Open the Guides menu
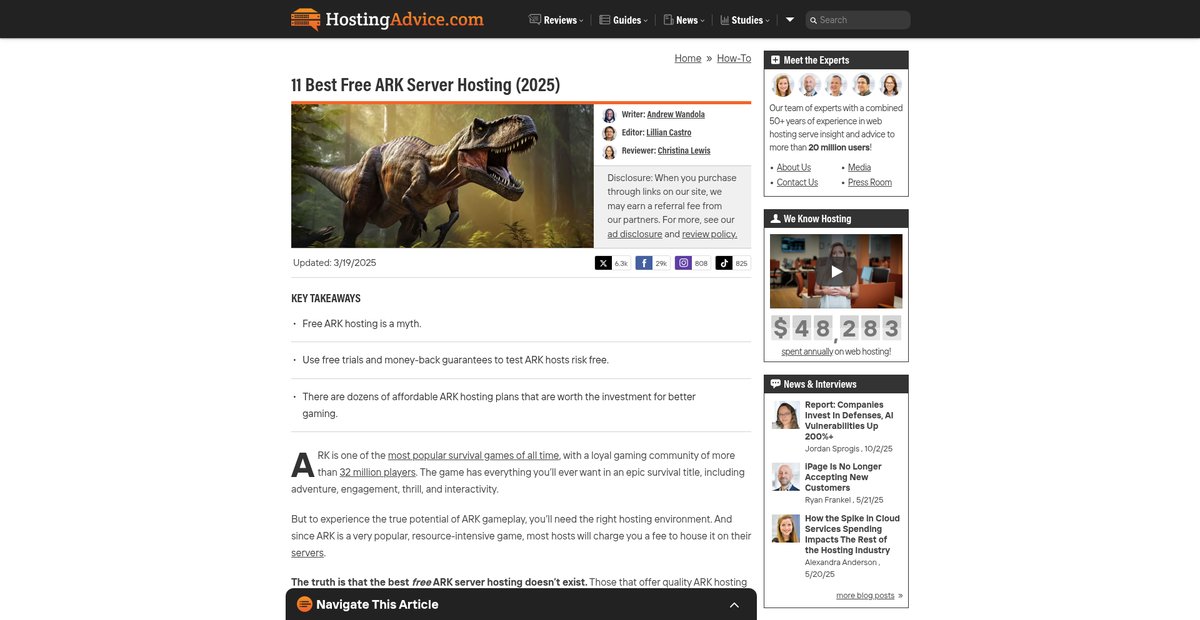This screenshot has width=1200, height=620. tap(623, 20)
